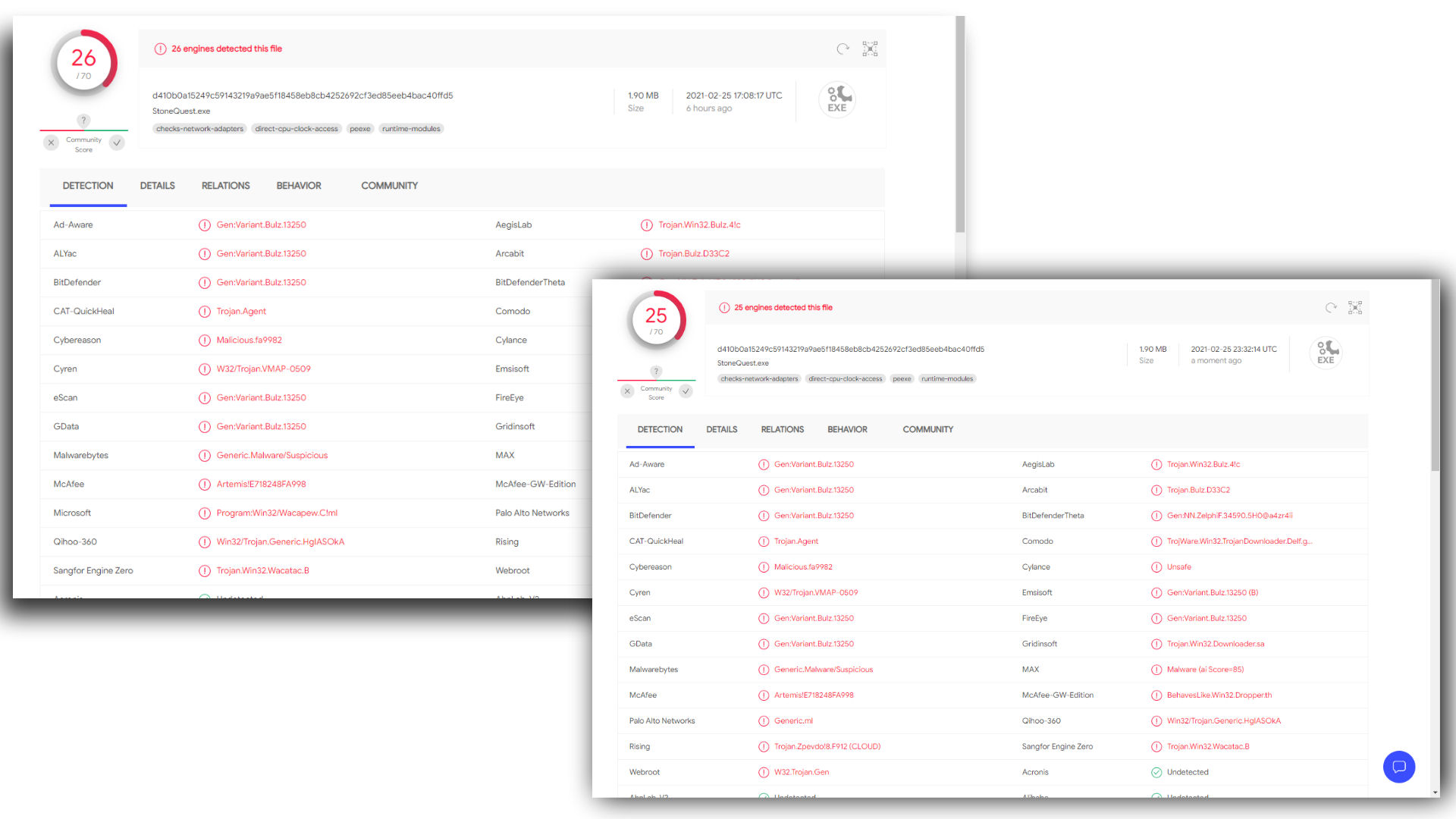
Task: Click EXE file type icon in front report
Action: tap(1326, 353)
